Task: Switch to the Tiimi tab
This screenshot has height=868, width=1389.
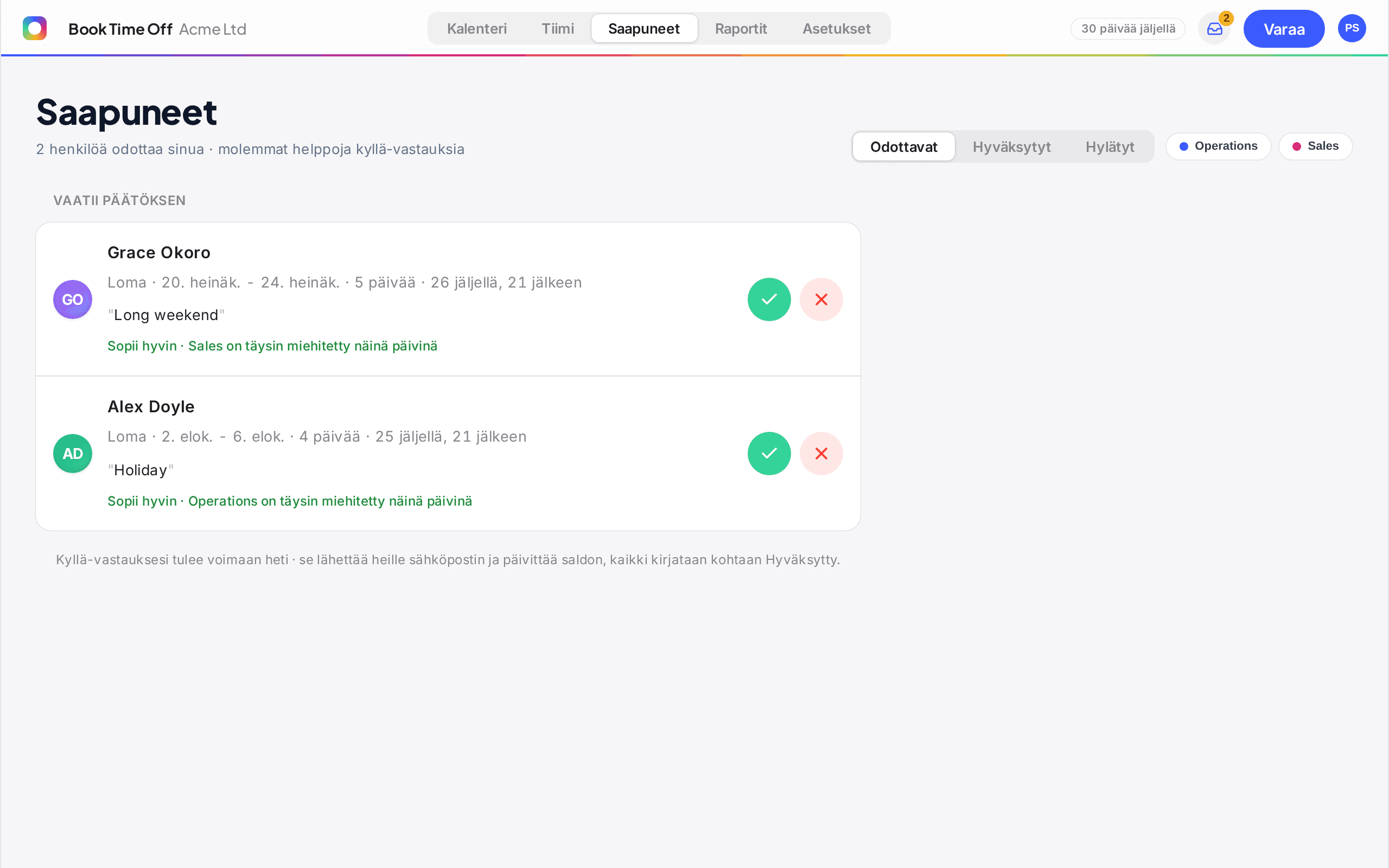Action: (x=557, y=29)
